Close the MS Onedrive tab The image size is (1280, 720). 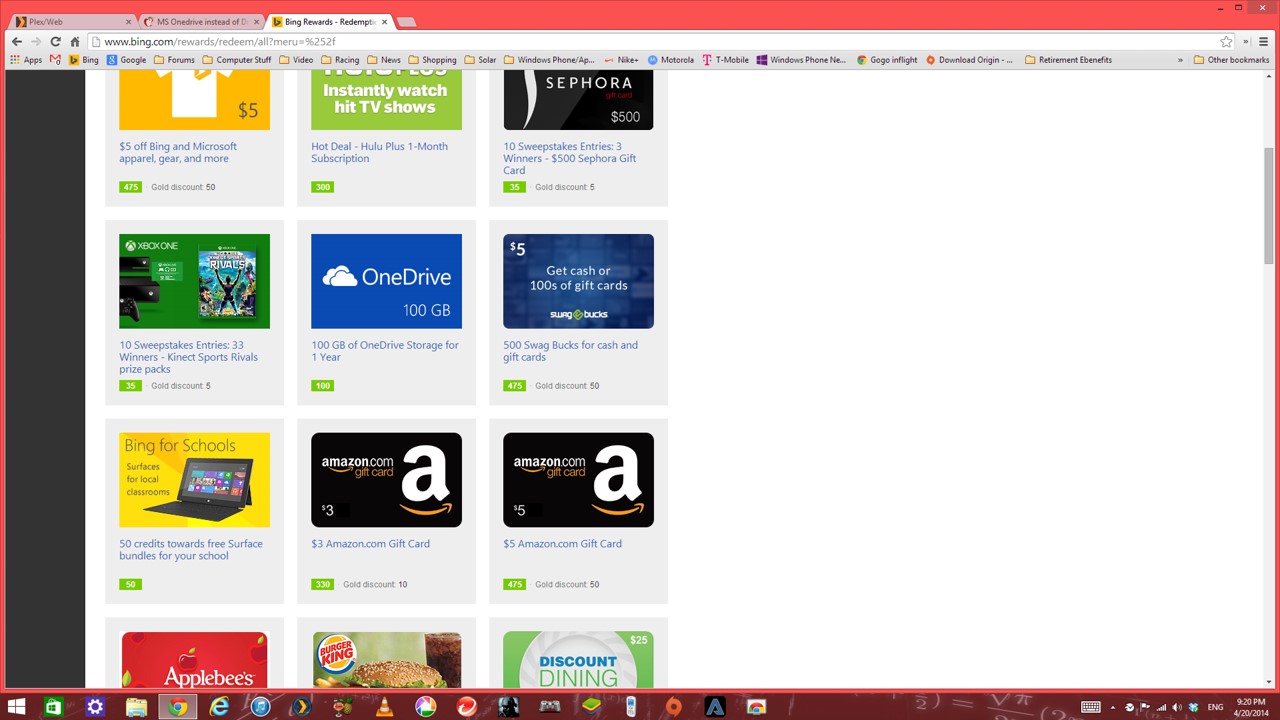(x=256, y=21)
